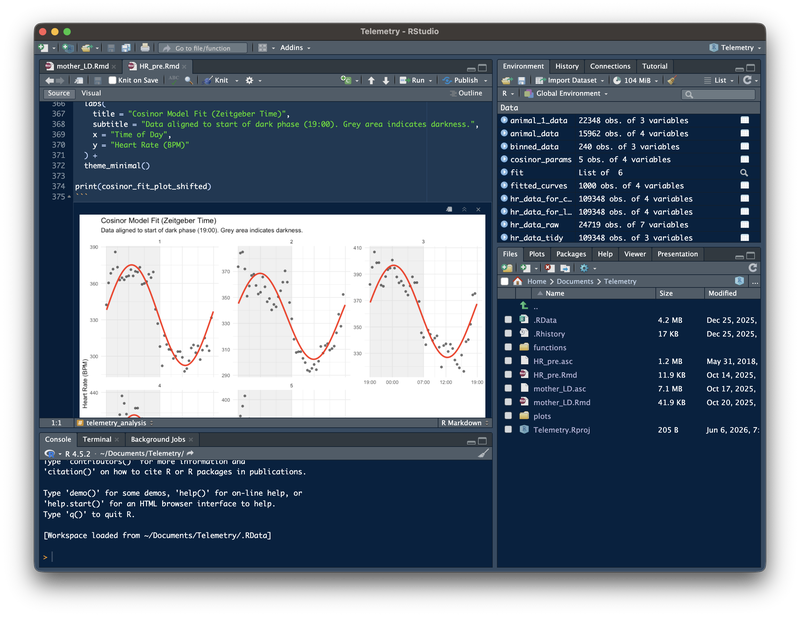Click the Print document icon
The image size is (800, 617).
point(145,47)
